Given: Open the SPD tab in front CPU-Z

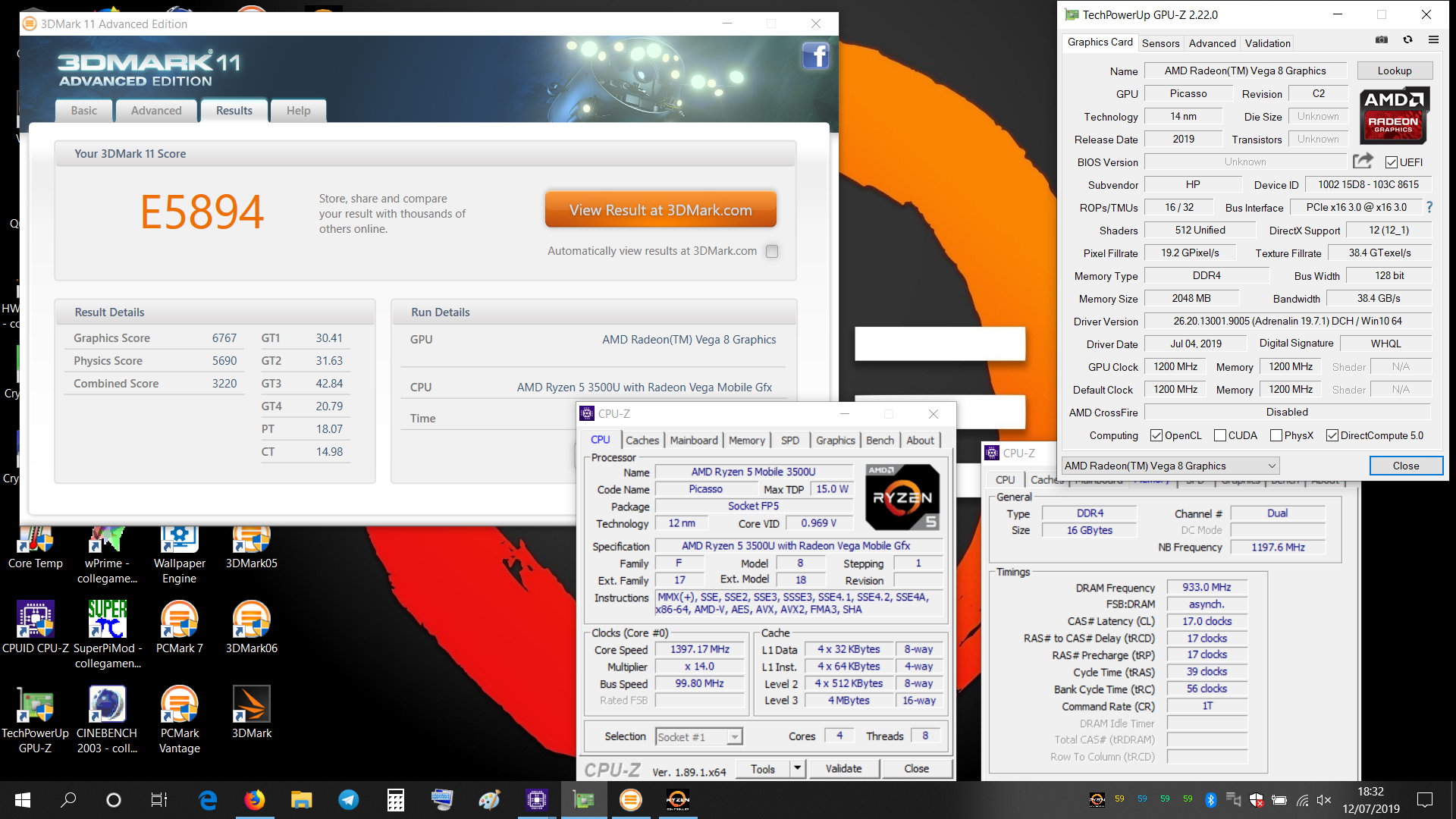Looking at the screenshot, I should pos(789,440).
